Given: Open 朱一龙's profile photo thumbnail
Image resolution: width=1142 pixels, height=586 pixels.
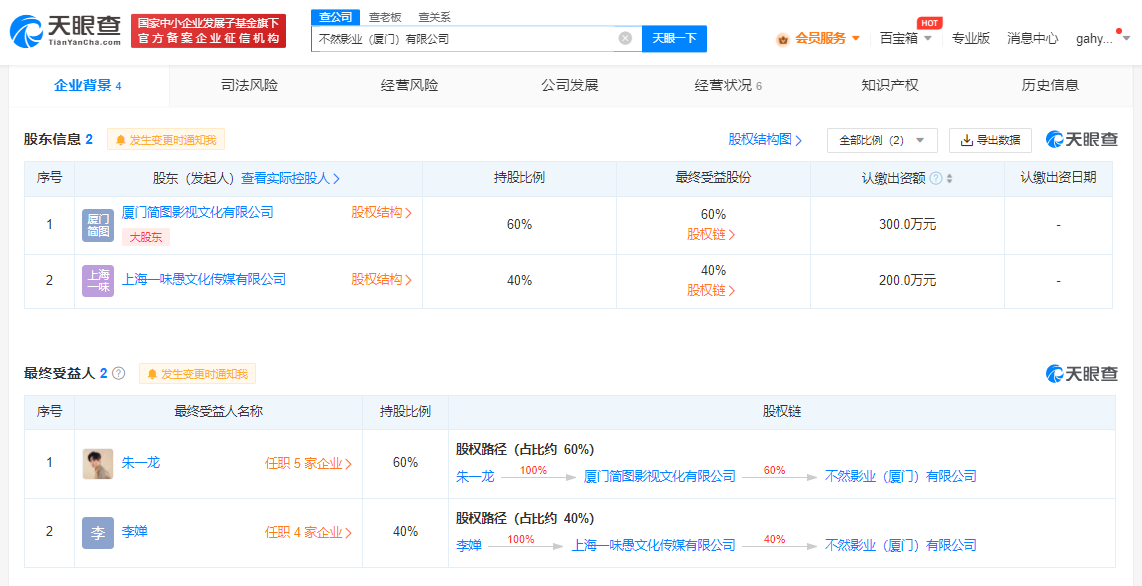Looking at the screenshot, I should (x=98, y=464).
